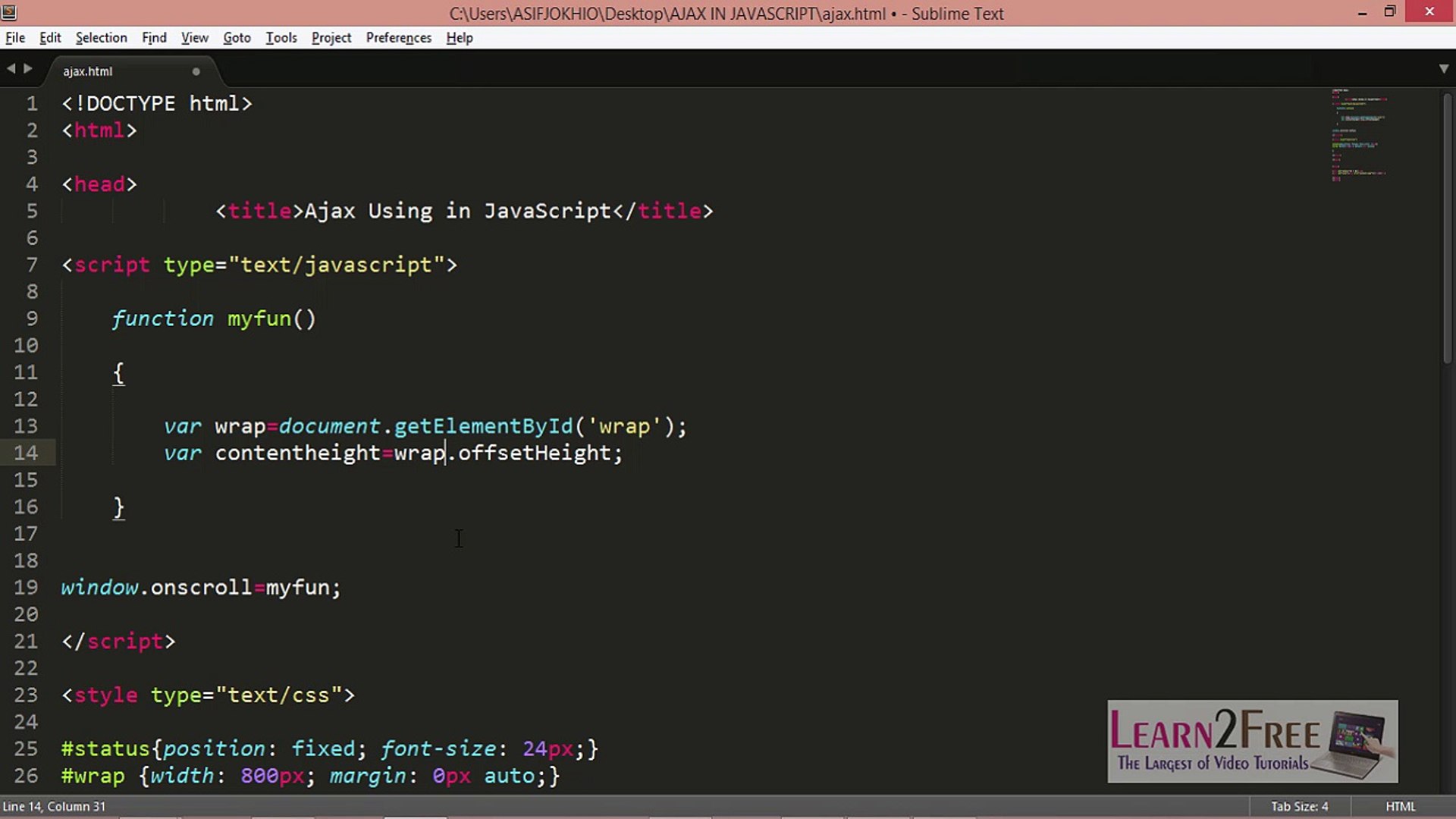
Task: Click the back navigation arrow above the sidebar
Action: (11, 68)
